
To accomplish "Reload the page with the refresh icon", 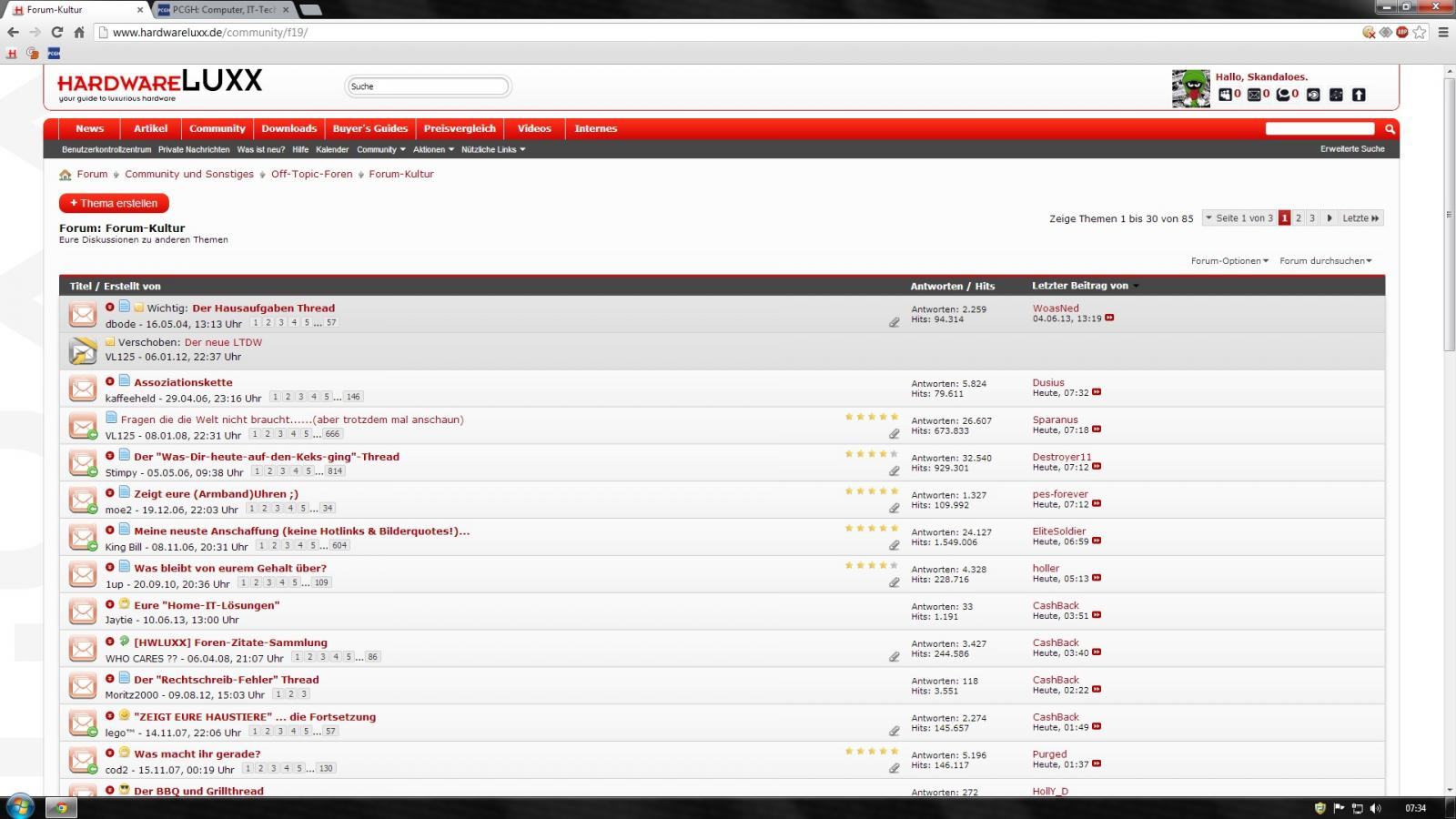I will click(56, 32).
